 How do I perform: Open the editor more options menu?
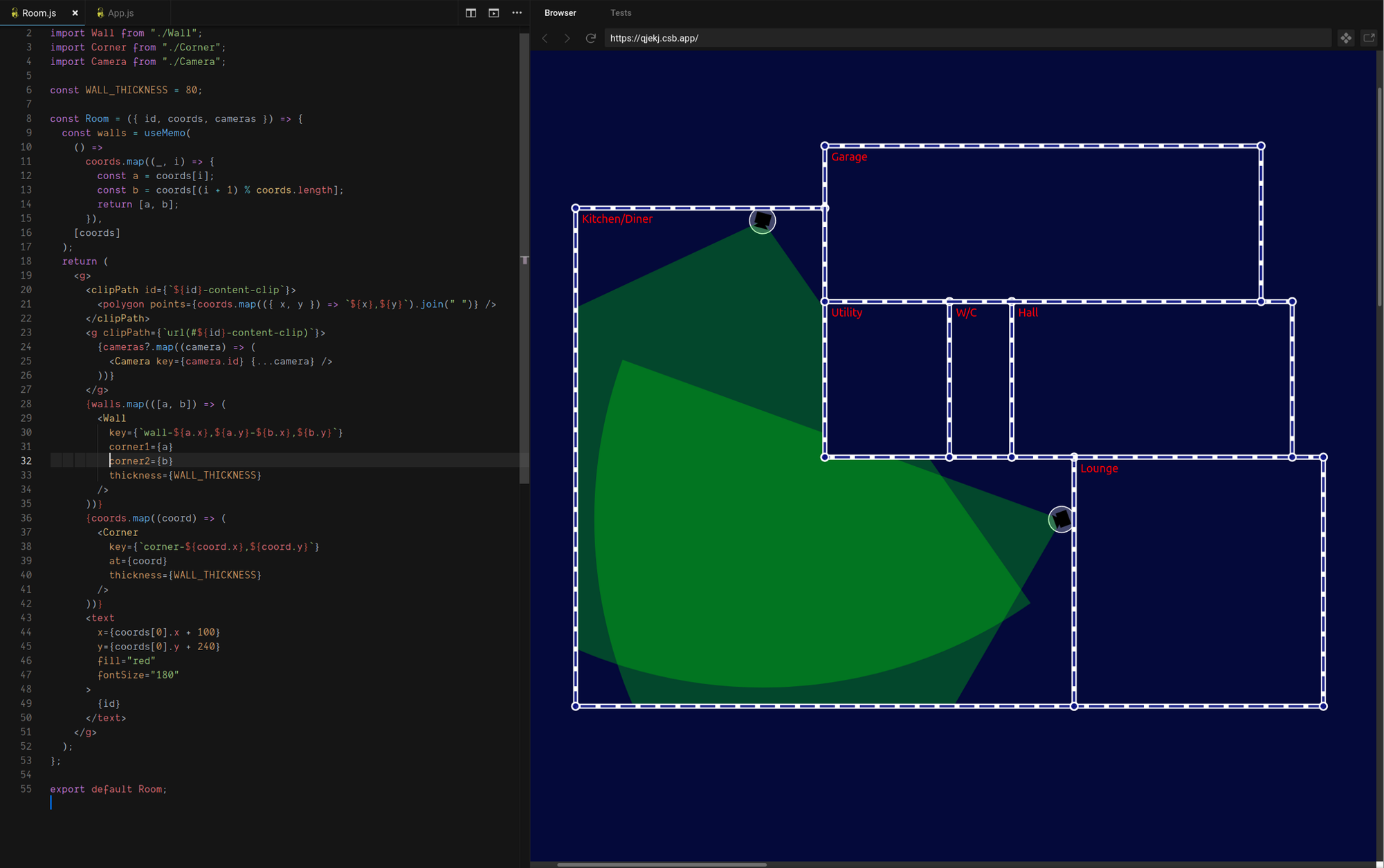coord(517,13)
